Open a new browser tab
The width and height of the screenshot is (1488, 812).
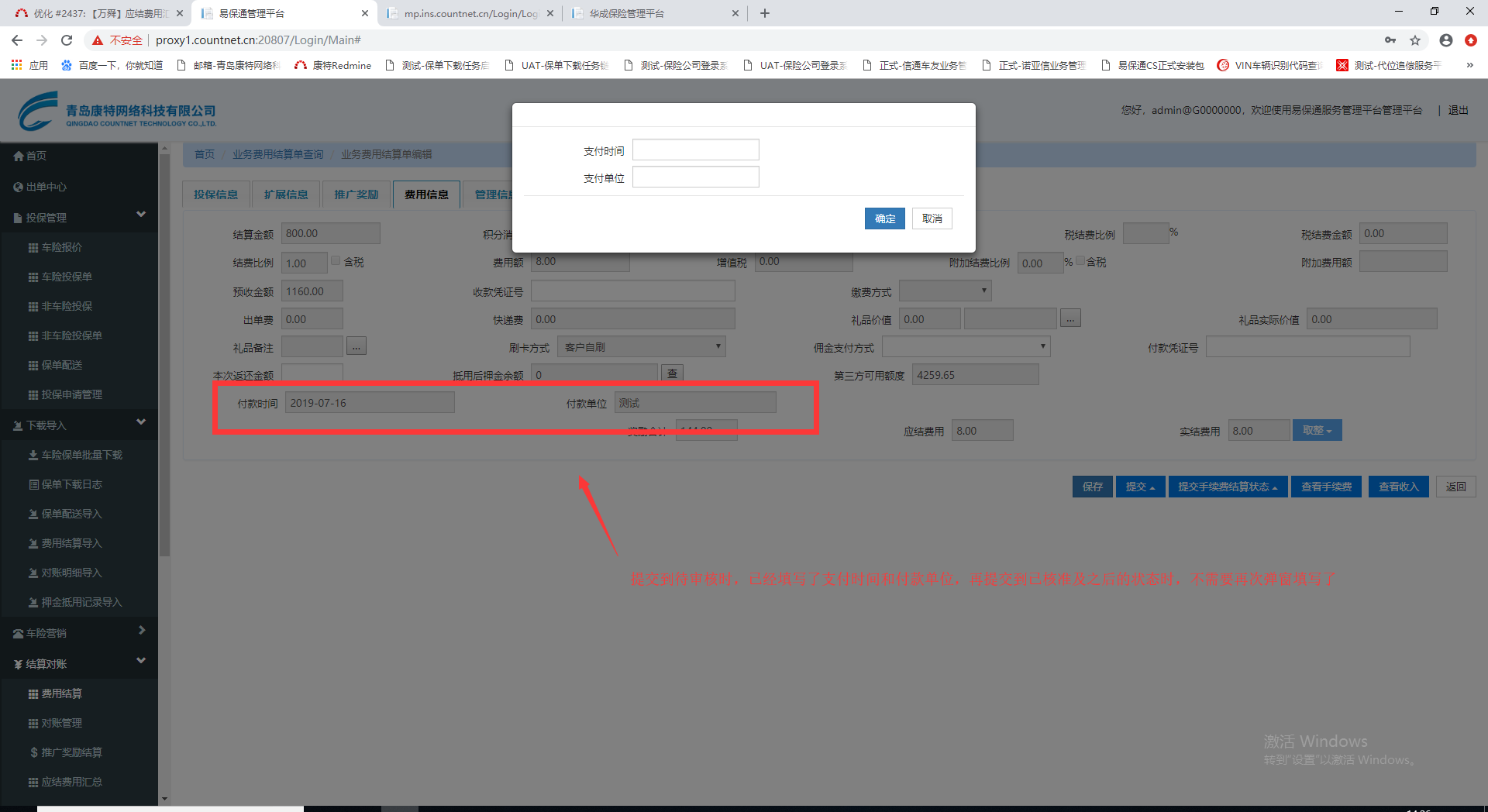coord(765,13)
